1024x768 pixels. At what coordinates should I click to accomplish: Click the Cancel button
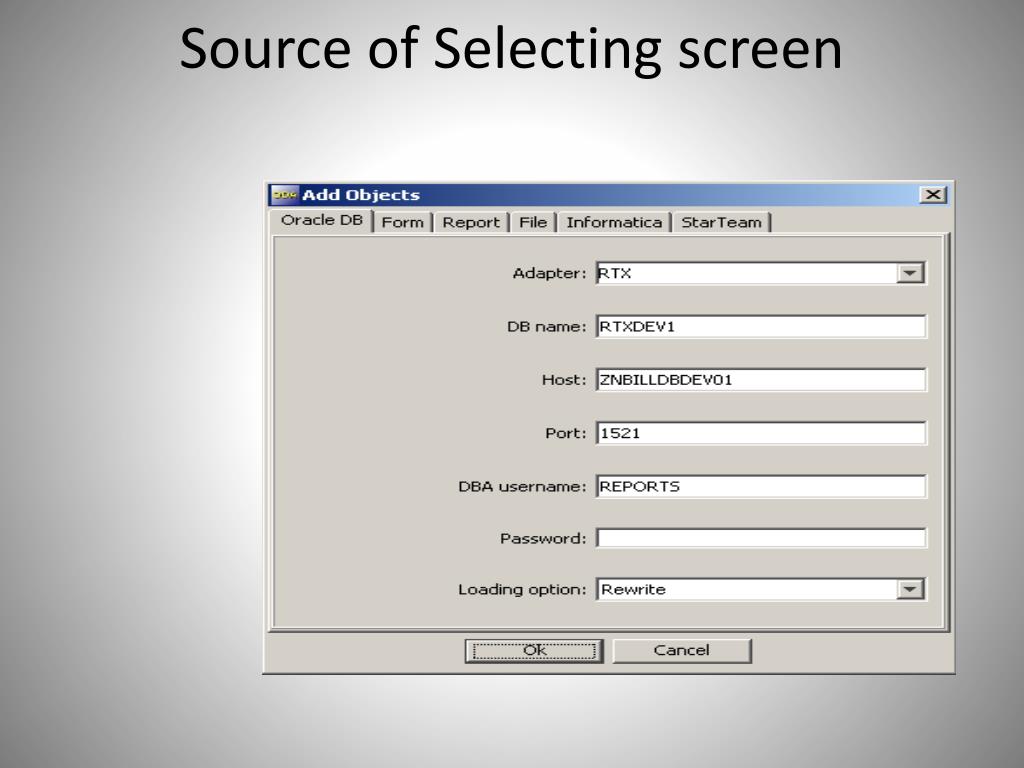[x=681, y=650]
